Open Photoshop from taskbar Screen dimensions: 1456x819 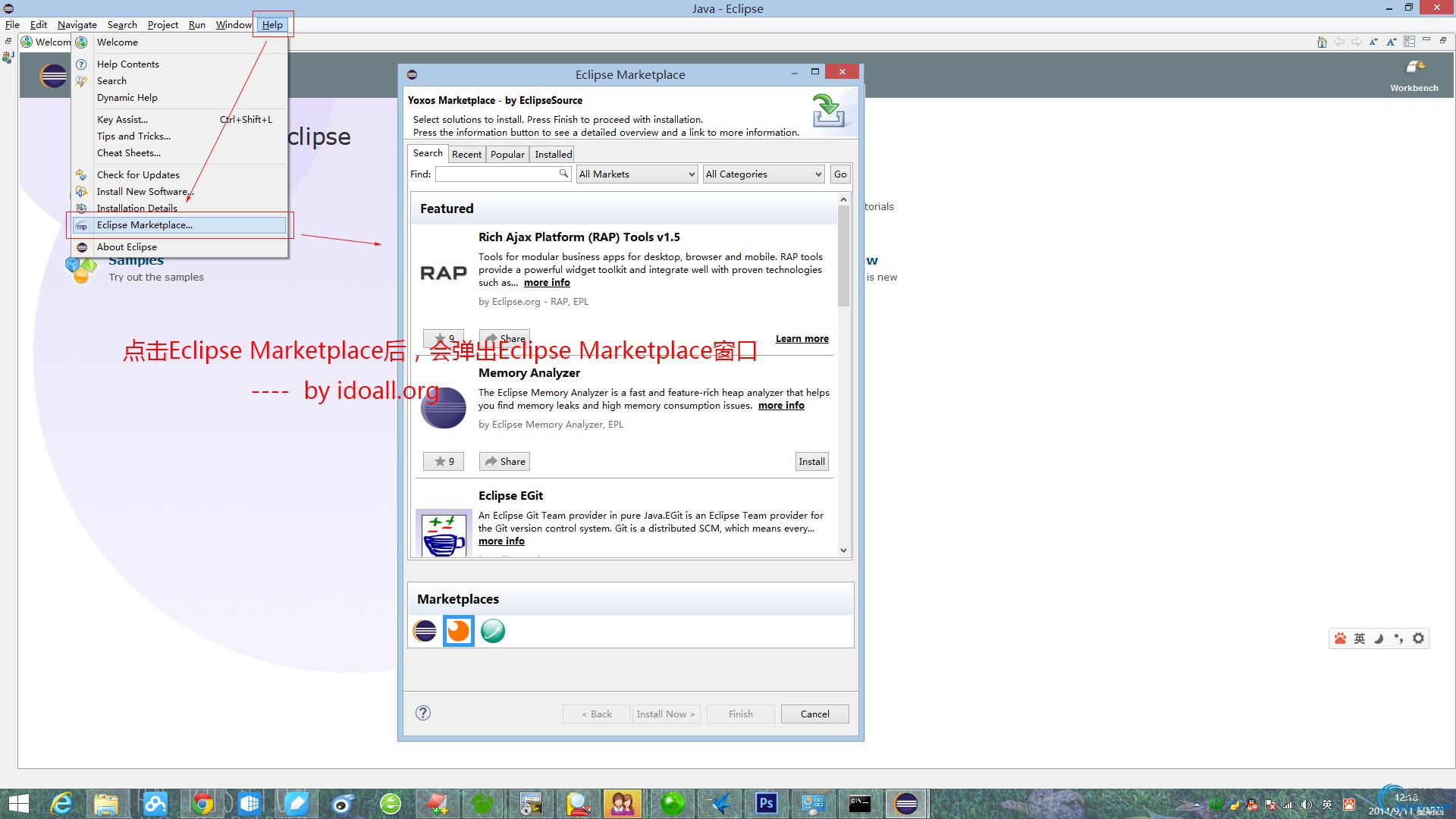click(767, 804)
